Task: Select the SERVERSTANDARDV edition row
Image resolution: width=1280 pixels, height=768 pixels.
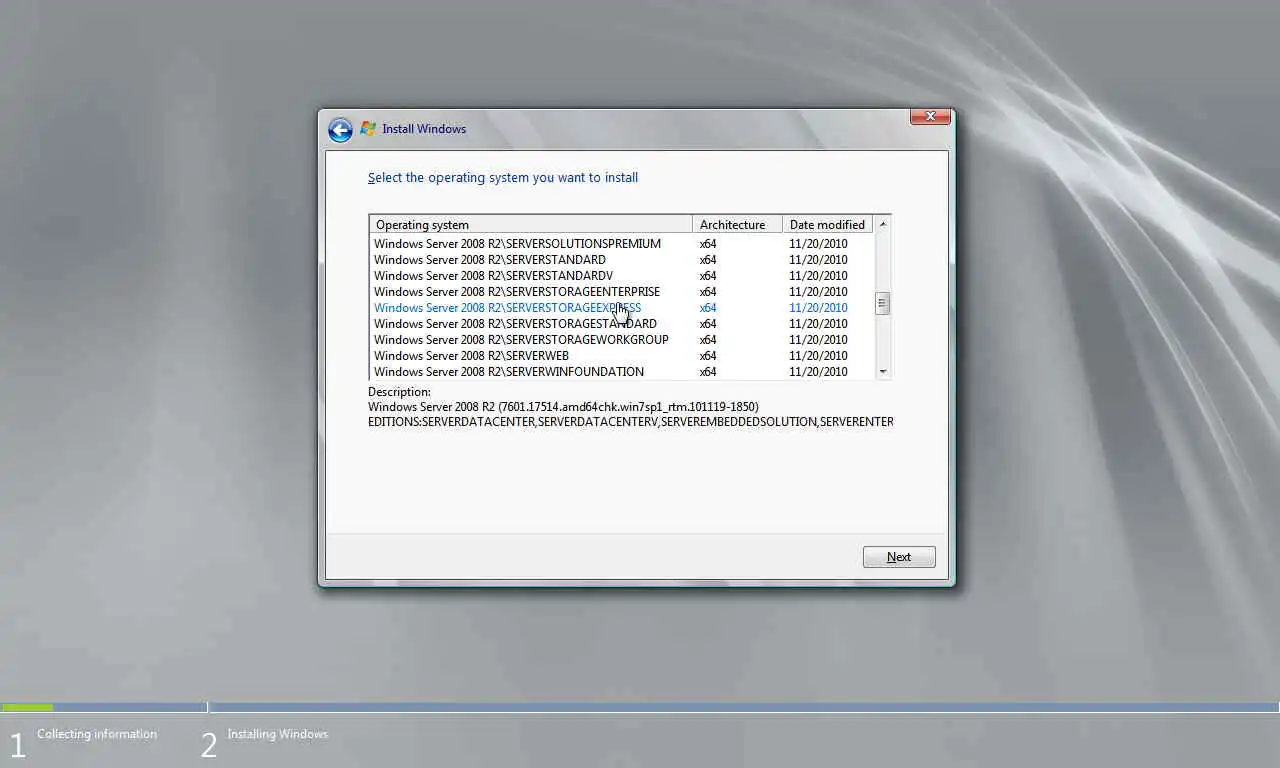Action: click(622, 276)
